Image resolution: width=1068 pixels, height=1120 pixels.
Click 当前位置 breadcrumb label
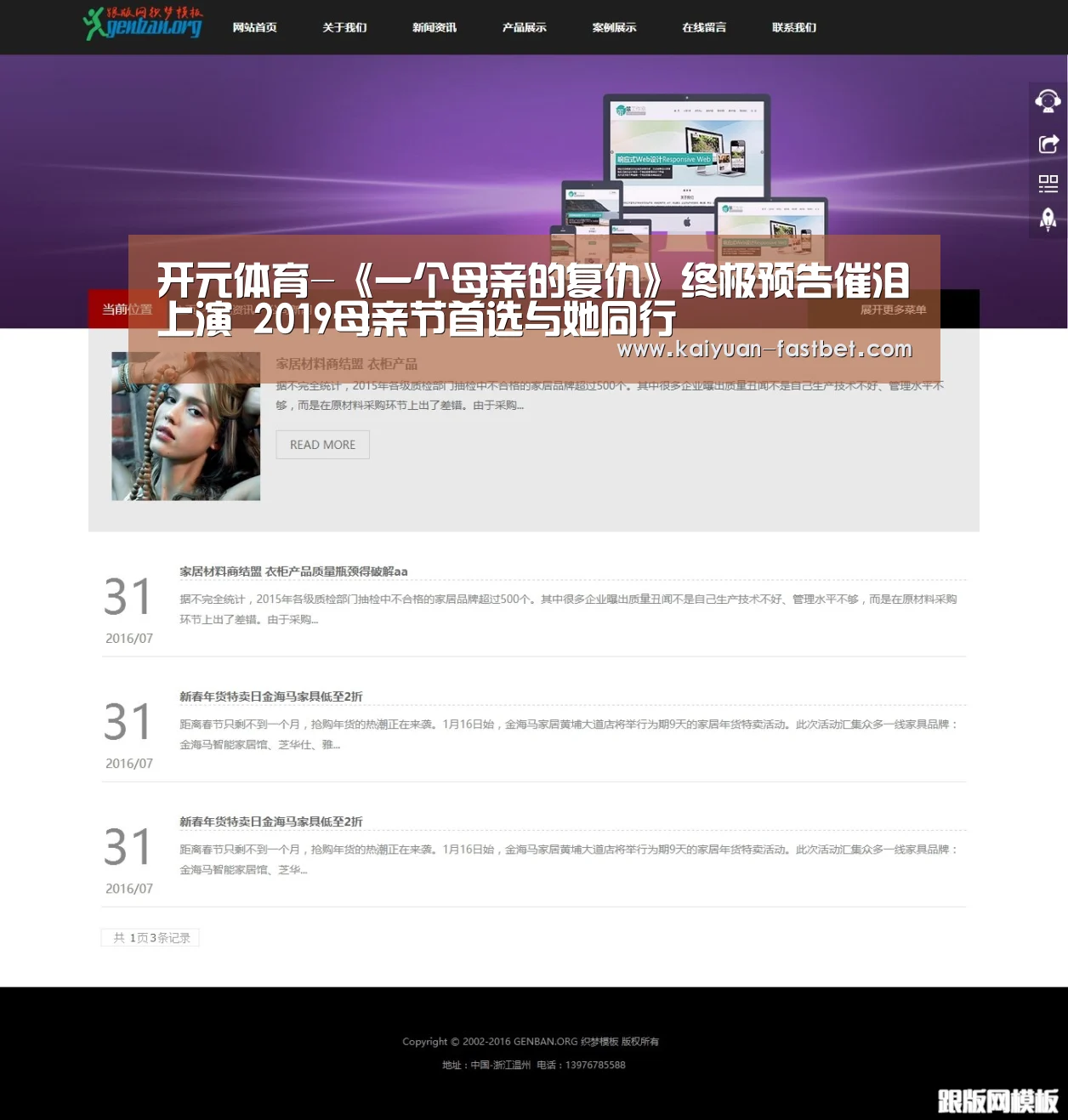click(x=127, y=310)
